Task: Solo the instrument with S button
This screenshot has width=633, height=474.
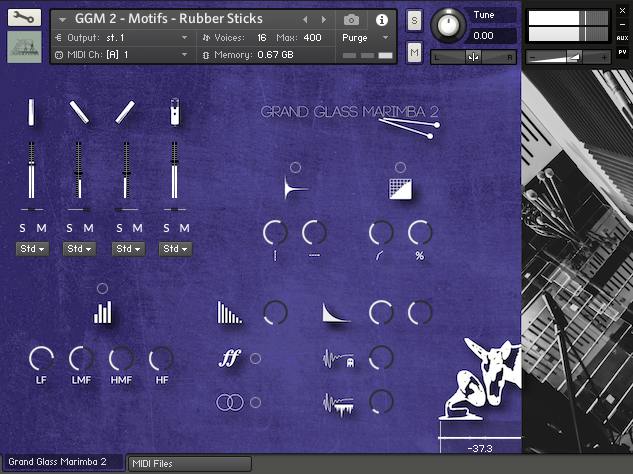Action: (x=414, y=21)
